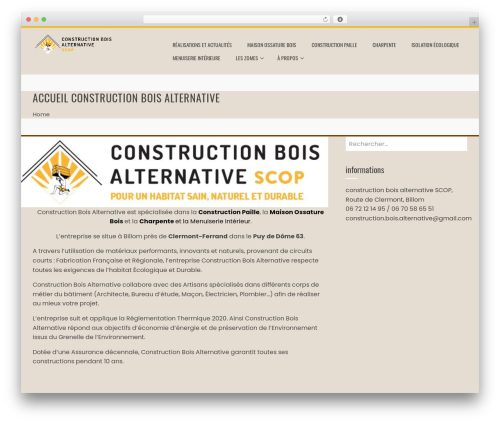Open the Construction Paille menu item

[334, 45]
